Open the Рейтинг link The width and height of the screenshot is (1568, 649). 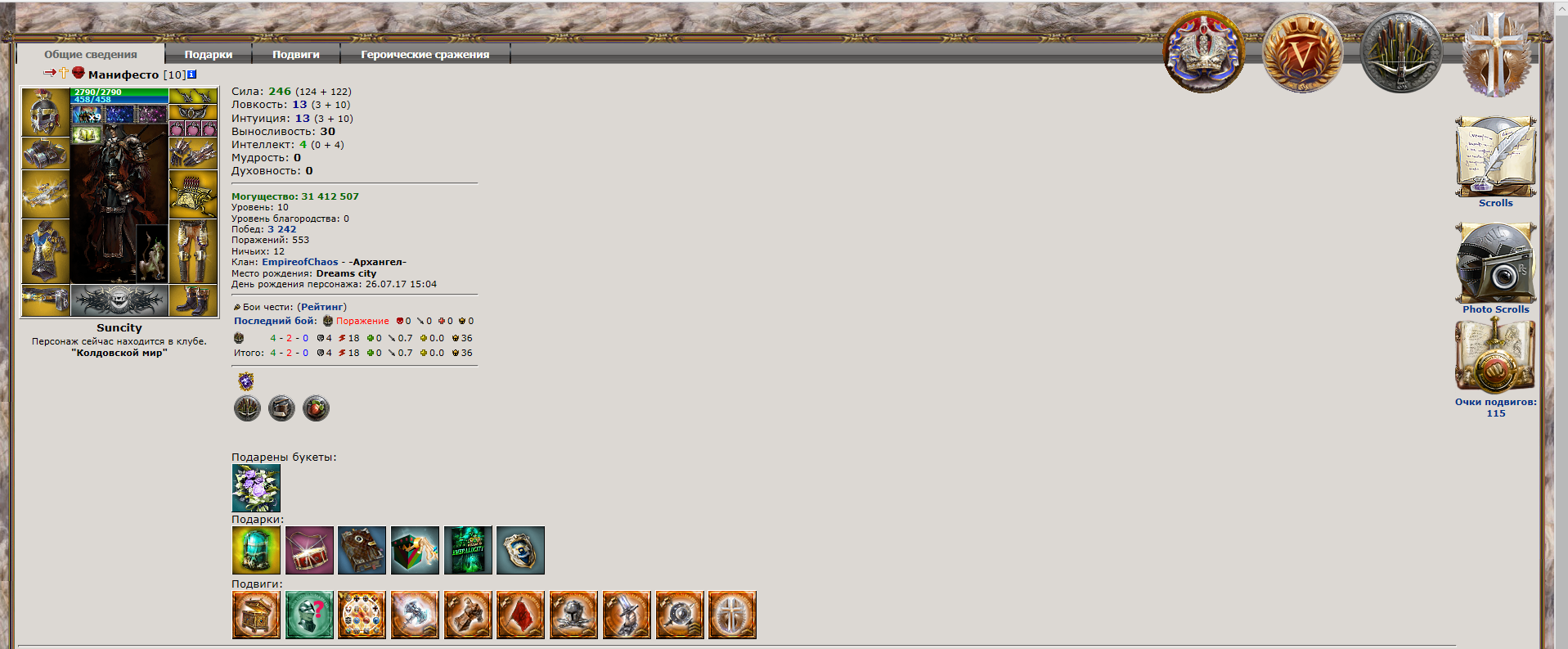pyautogui.click(x=321, y=307)
